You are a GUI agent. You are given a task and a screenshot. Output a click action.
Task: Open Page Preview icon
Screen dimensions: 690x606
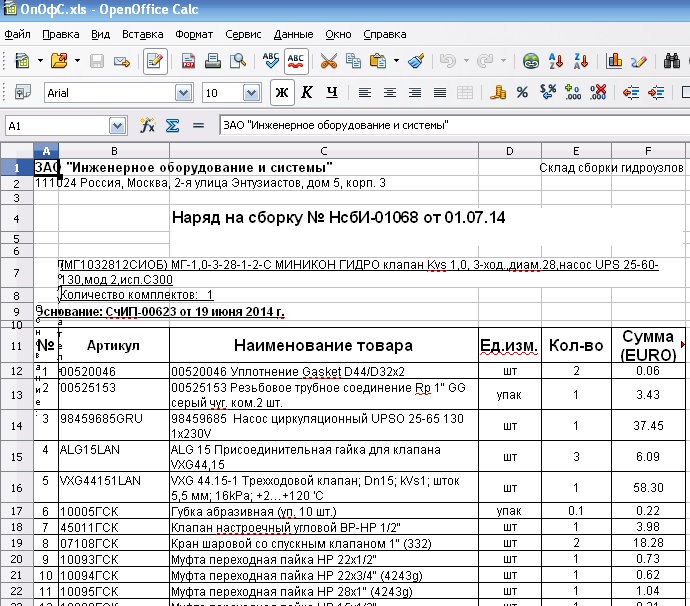(238, 61)
